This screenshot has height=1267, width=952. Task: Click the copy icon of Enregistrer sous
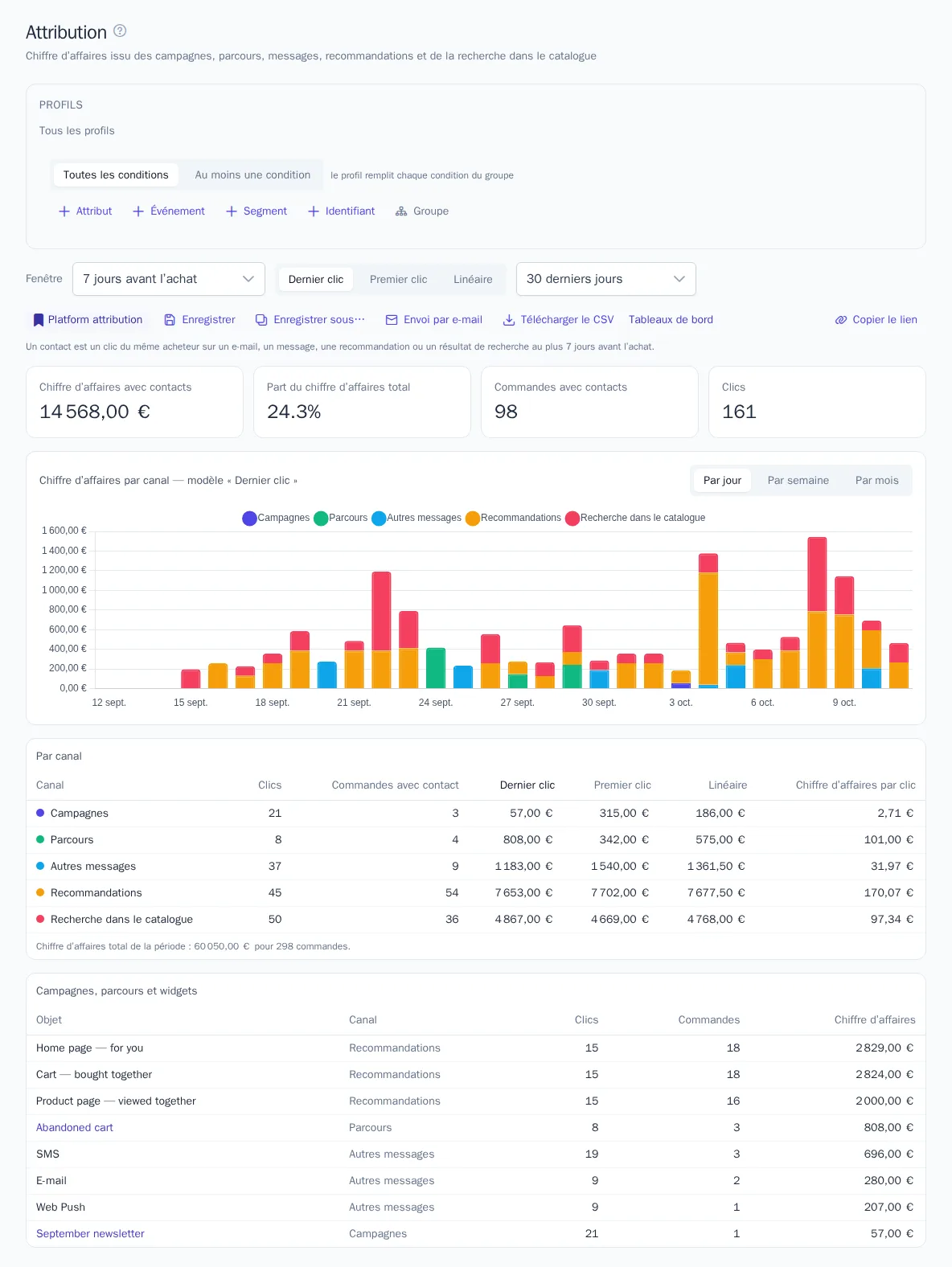click(x=261, y=320)
